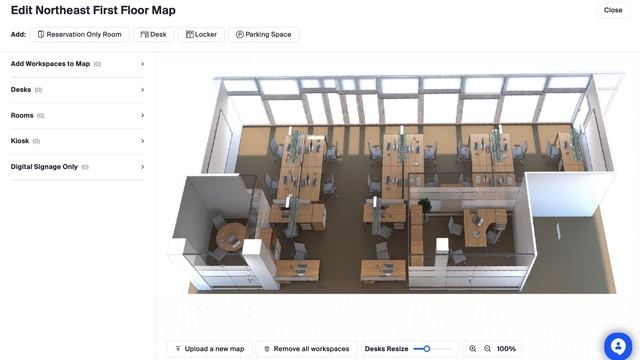This screenshot has height=360, width=640.
Task: Add a Parking Space
Action: coord(263,35)
